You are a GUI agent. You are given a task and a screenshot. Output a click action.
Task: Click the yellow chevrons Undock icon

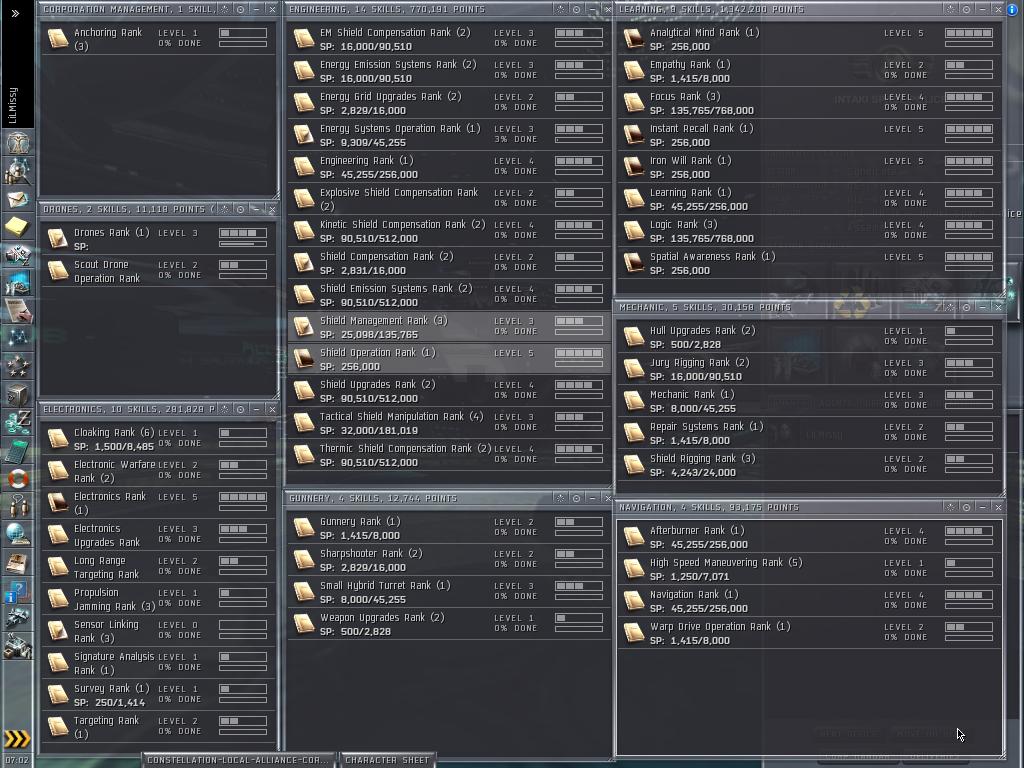18,739
